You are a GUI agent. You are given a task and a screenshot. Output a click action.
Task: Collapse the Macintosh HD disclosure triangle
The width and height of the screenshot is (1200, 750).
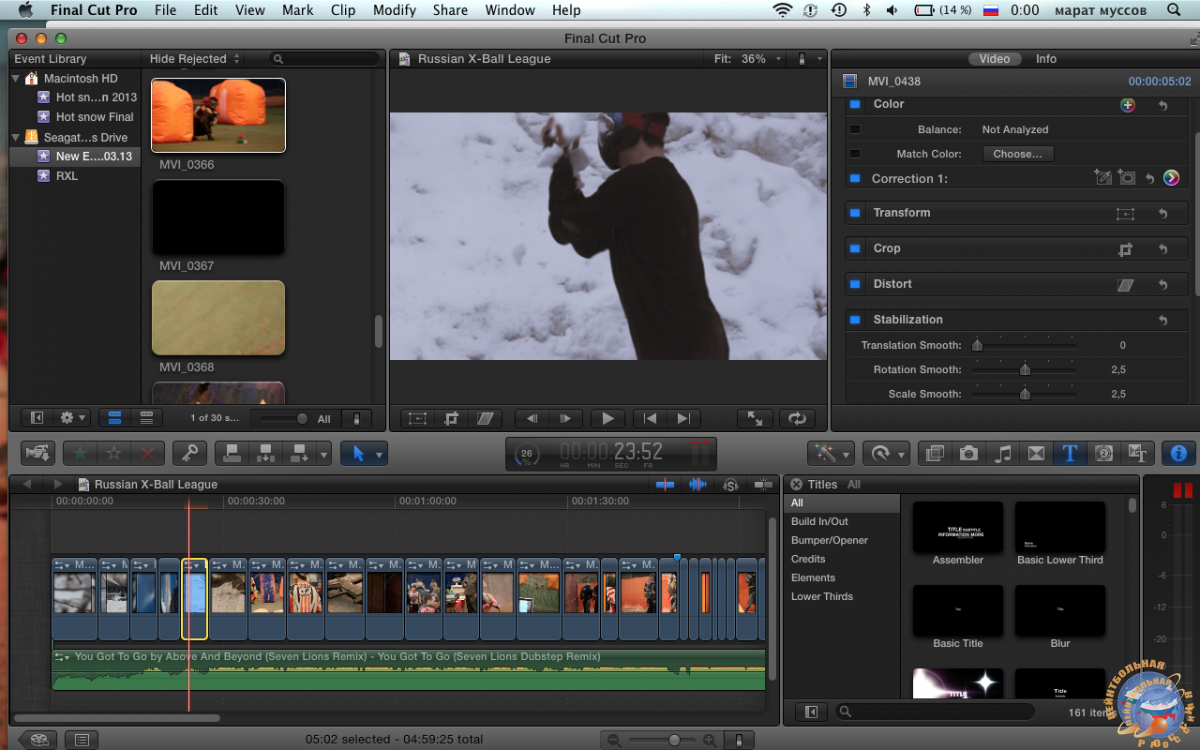tap(16, 78)
